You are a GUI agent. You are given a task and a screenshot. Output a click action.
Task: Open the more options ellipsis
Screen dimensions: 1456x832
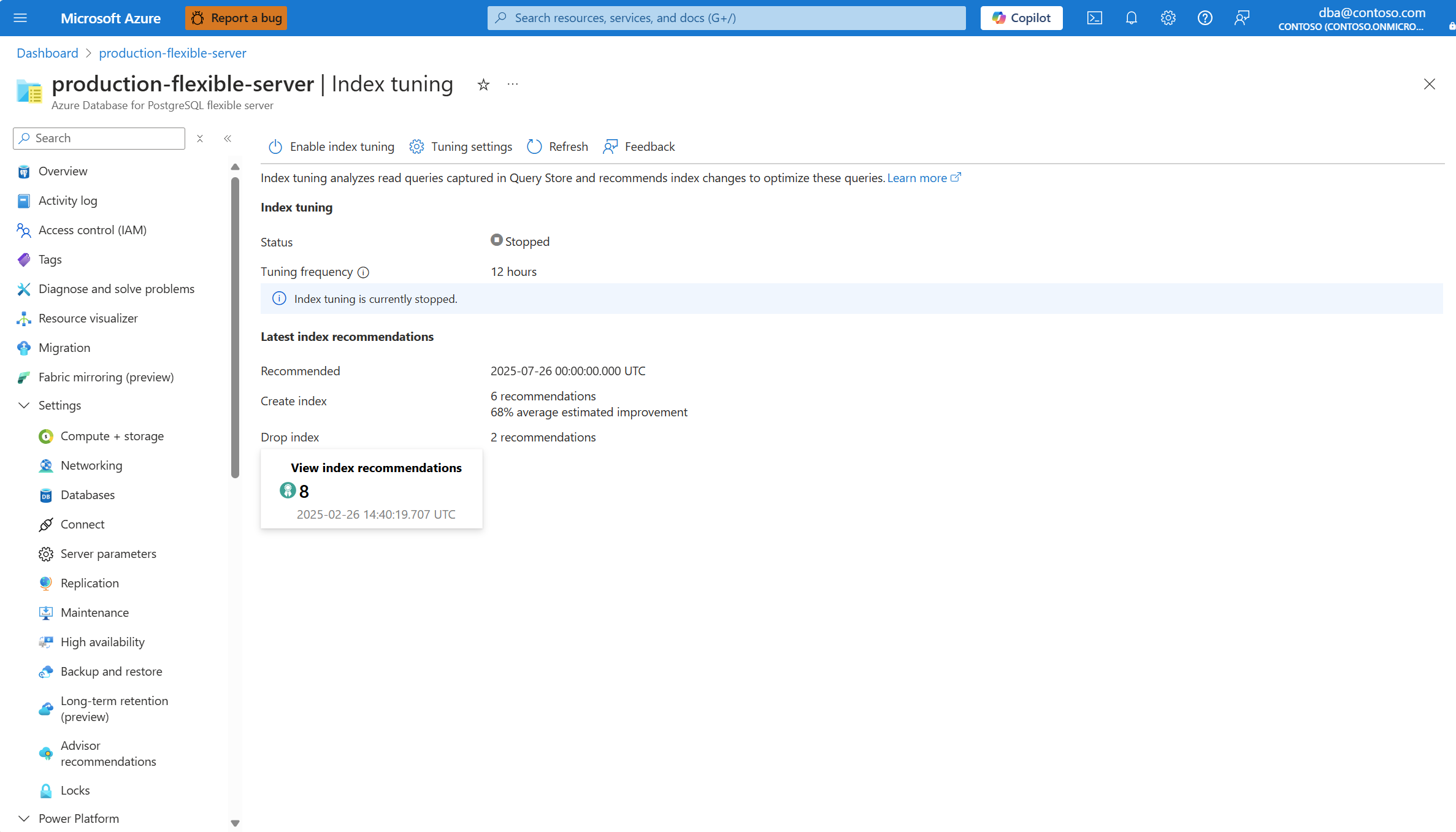tap(513, 85)
